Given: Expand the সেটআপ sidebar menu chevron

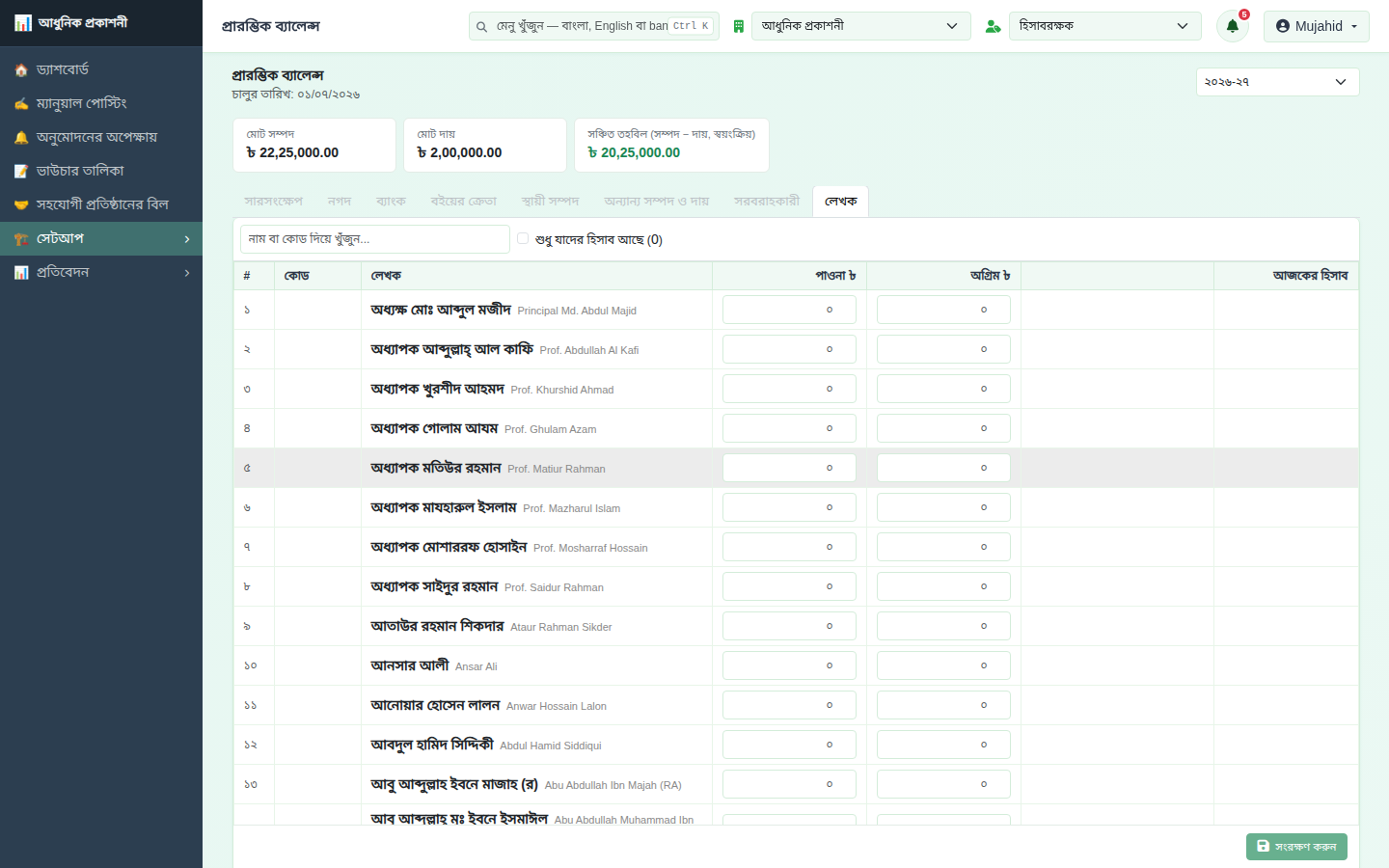Looking at the screenshot, I should point(187,239).
